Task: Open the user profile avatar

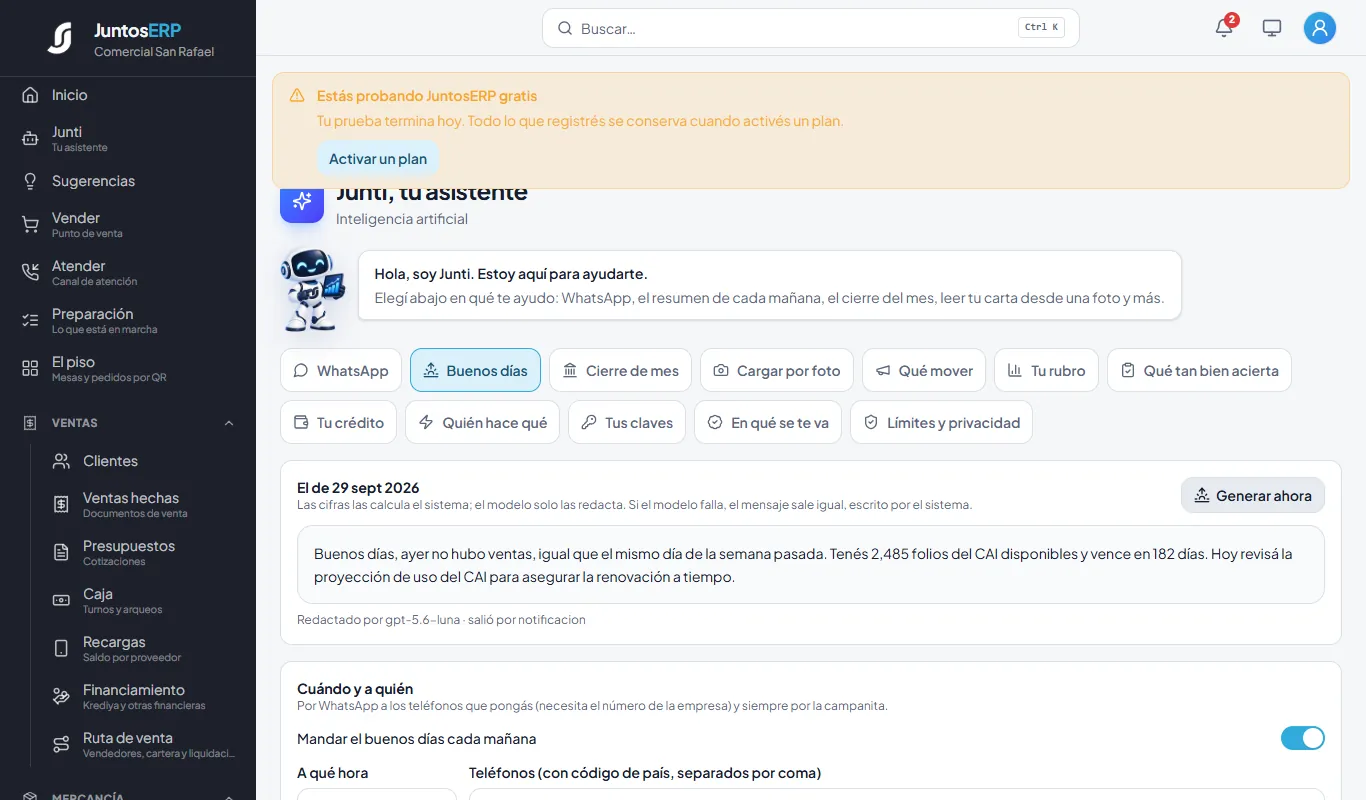Action: click(x=1320, y=28)
